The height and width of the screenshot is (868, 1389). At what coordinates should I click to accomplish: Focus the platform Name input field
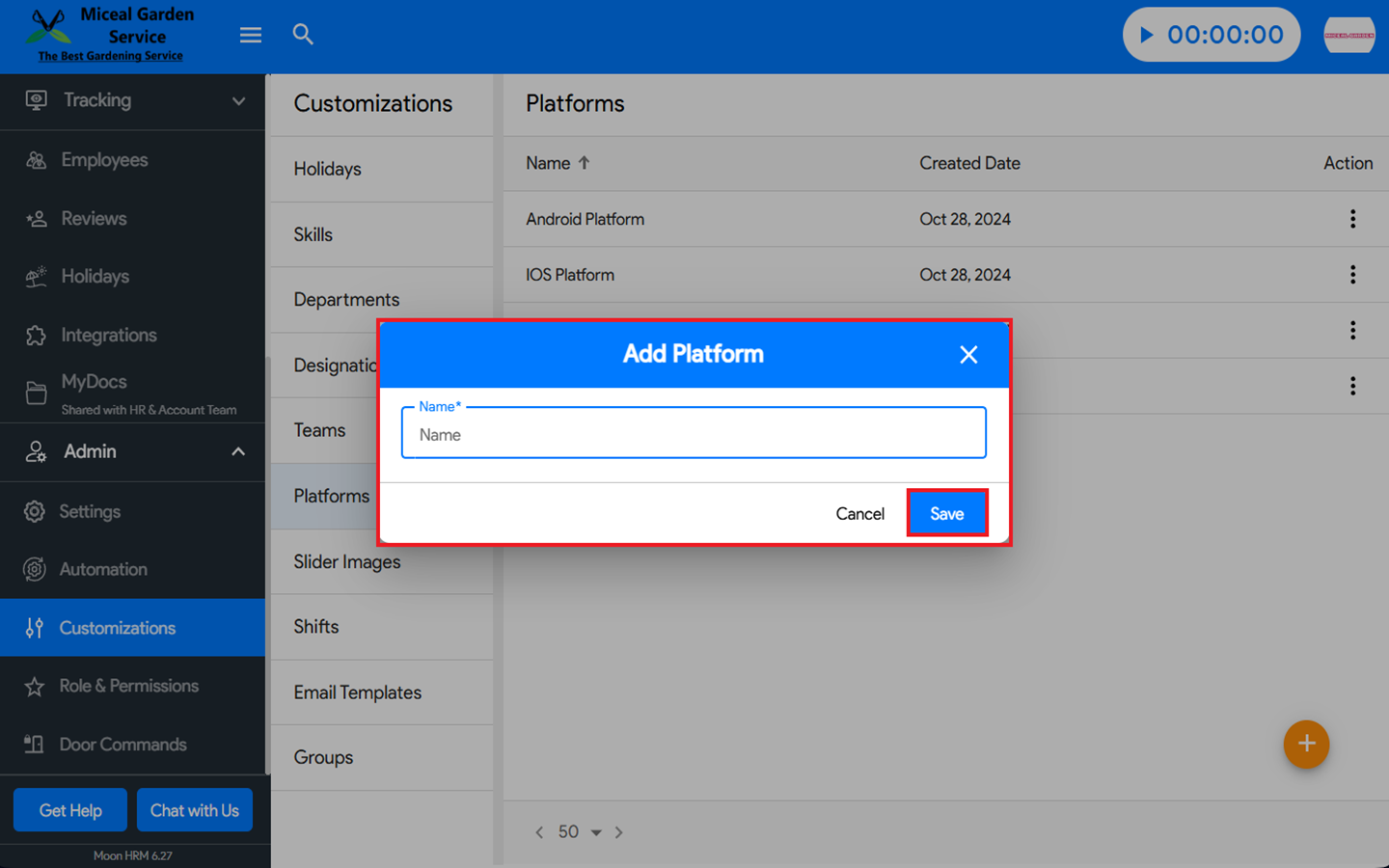[694, 434]
